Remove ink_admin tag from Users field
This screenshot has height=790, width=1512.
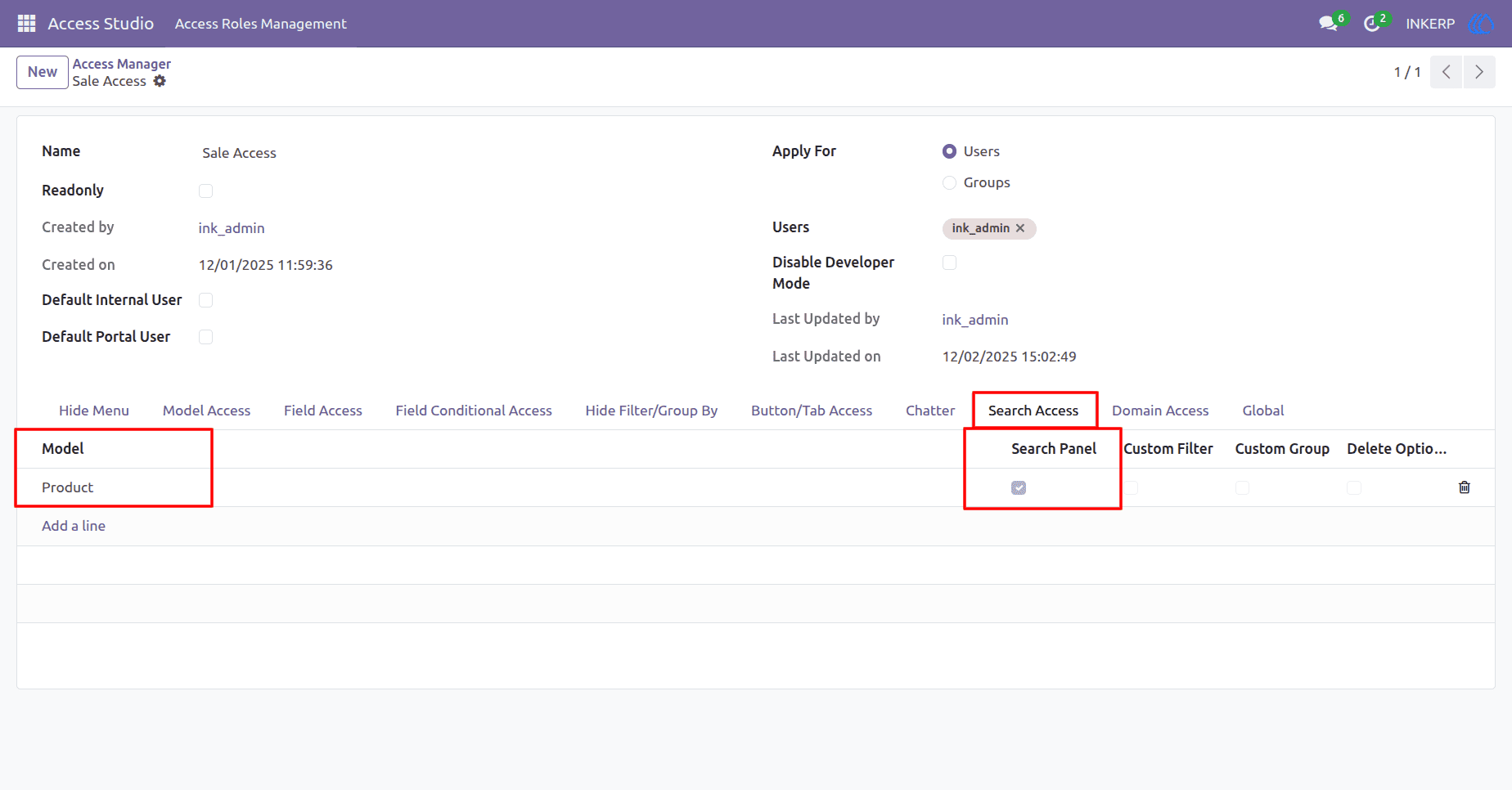point(1020,228)
